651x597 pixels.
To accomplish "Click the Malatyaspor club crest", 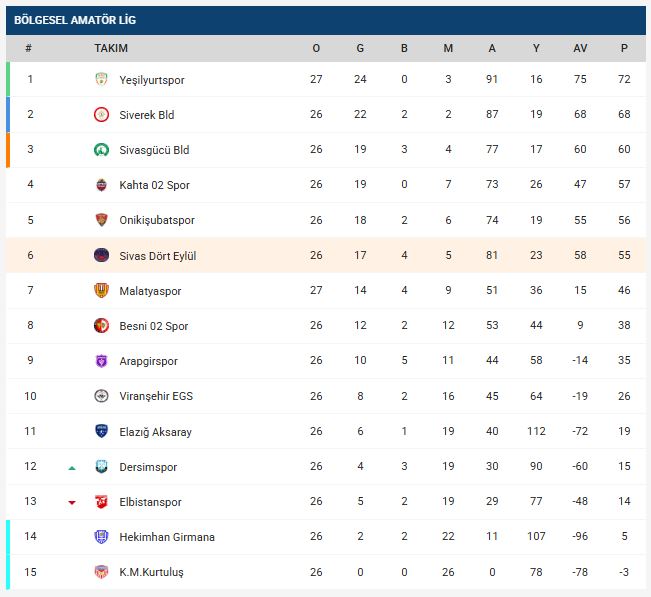I will (x=100, y=291).
